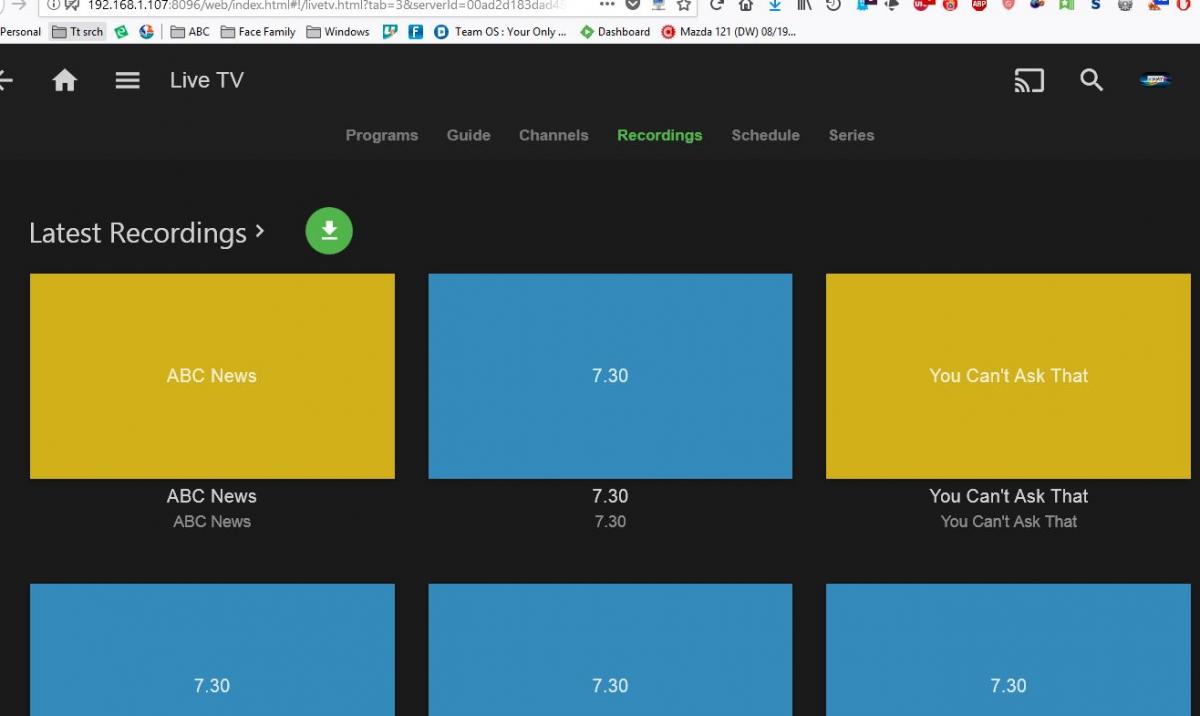The width and height of the screenshot is (1200, 716).
Task: Switch to the Programs tab
Action: point(381,135)
